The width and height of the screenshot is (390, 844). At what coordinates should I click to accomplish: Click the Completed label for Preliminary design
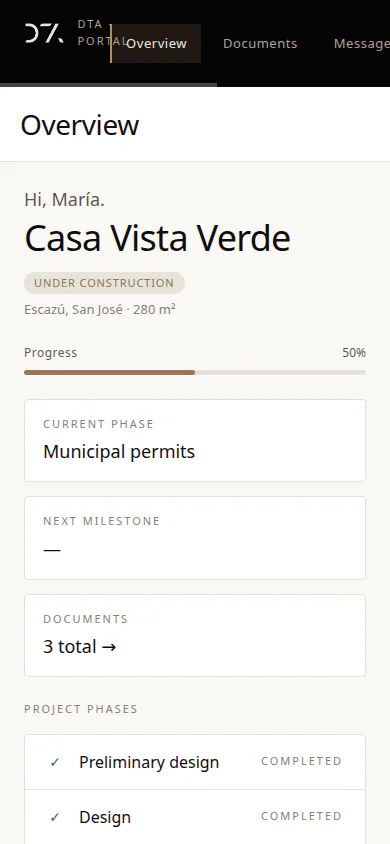pyautogui.click(x=301, y=761)
